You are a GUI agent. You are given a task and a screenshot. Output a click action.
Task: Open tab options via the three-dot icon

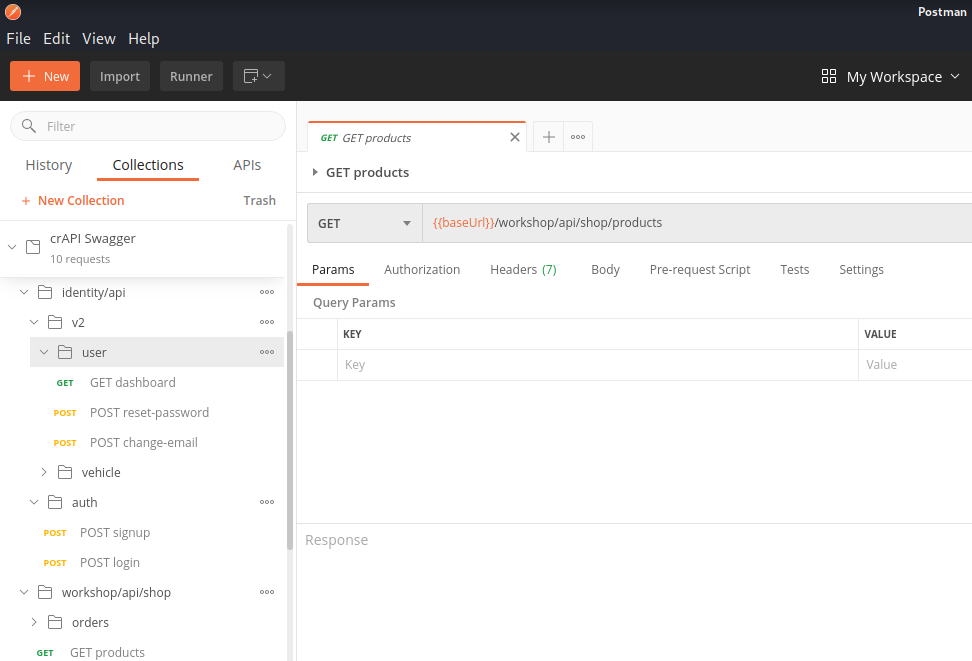(578, 137)
